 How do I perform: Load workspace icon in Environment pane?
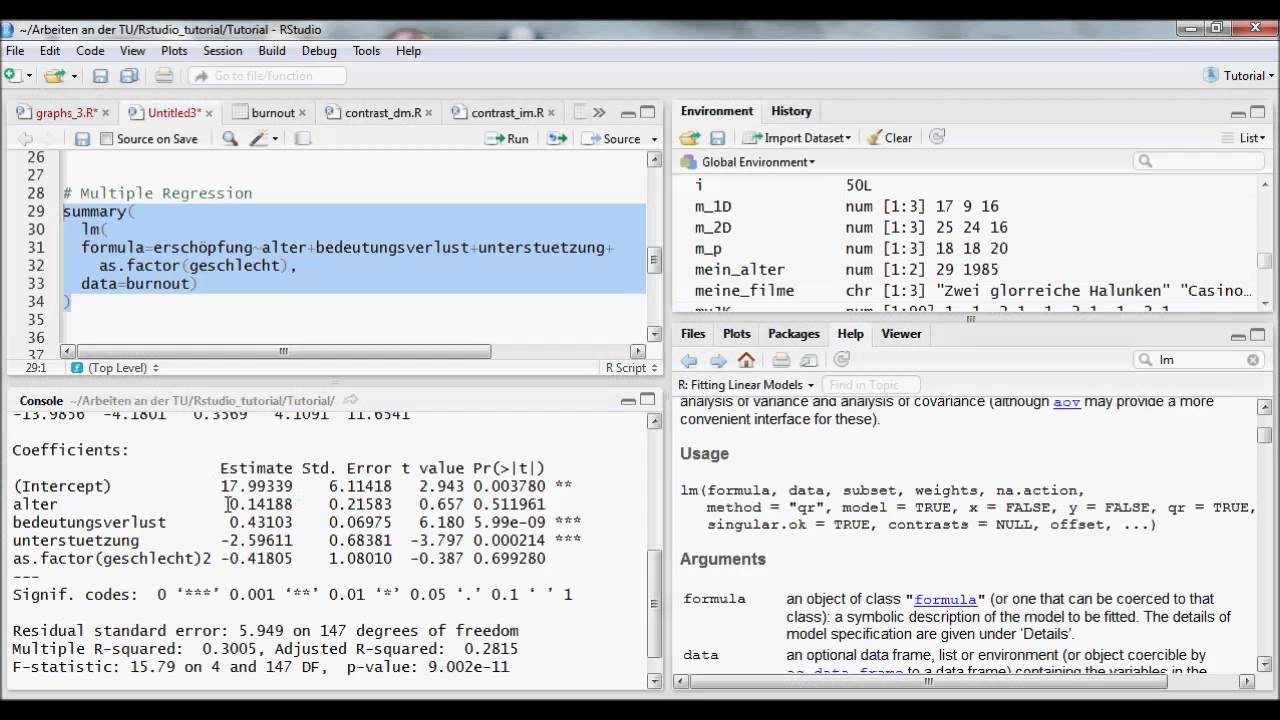click(690, 138)
